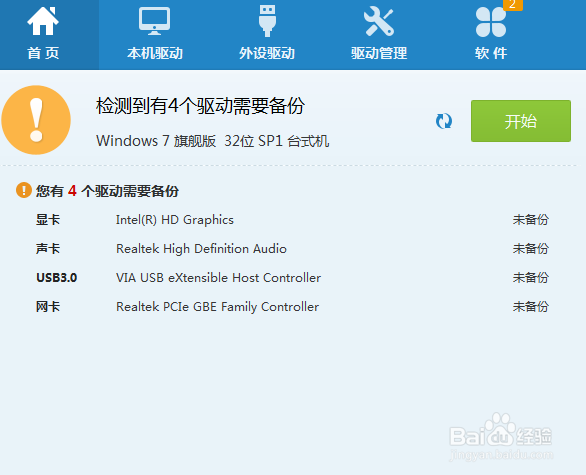Viewport: 586px width, 475px height.
Task: Click the green 开始 button
Action: point(521,121)
